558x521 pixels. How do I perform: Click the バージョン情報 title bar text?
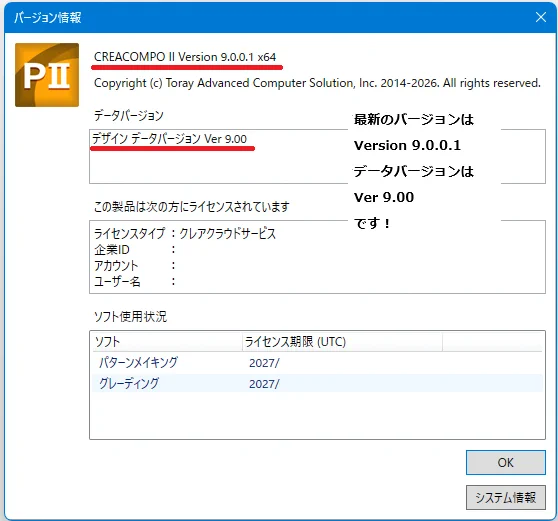(48, 17)
